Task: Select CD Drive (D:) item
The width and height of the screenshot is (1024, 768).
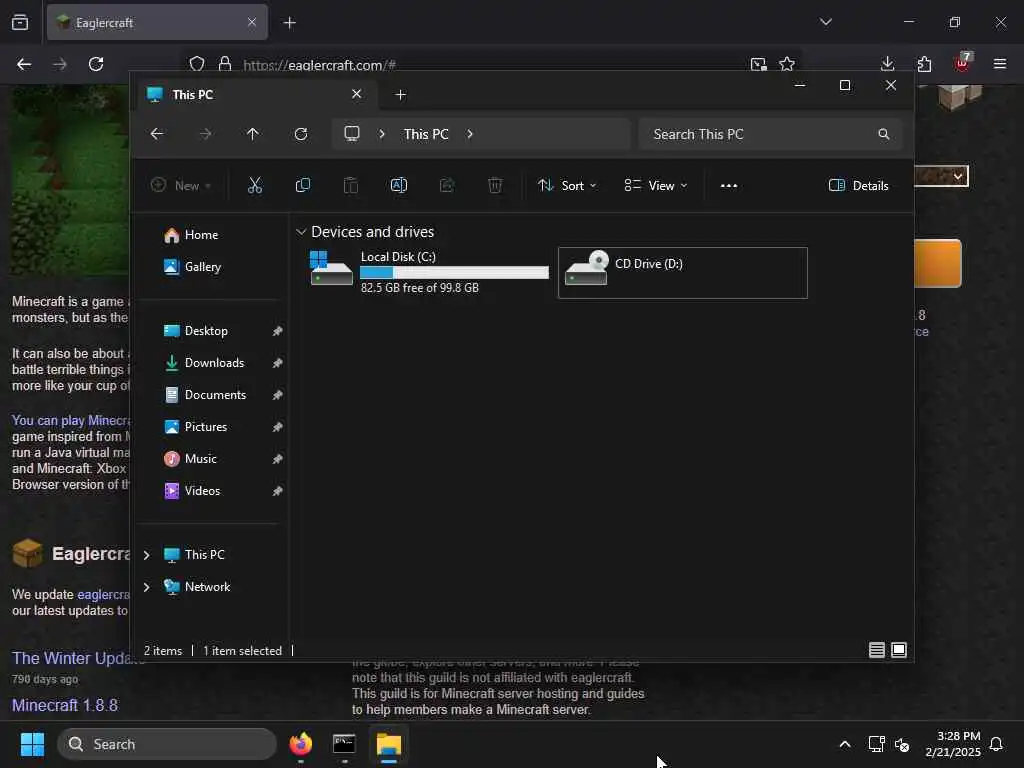Action: tap(682, 272)
